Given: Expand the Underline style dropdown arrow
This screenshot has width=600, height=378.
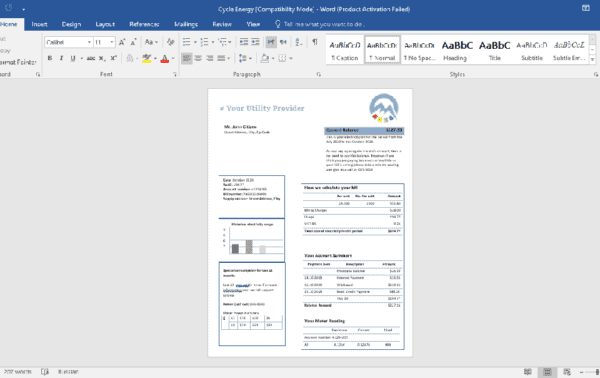Looking at the screenshot, I should pyautogui.click(x=82, y=59).
